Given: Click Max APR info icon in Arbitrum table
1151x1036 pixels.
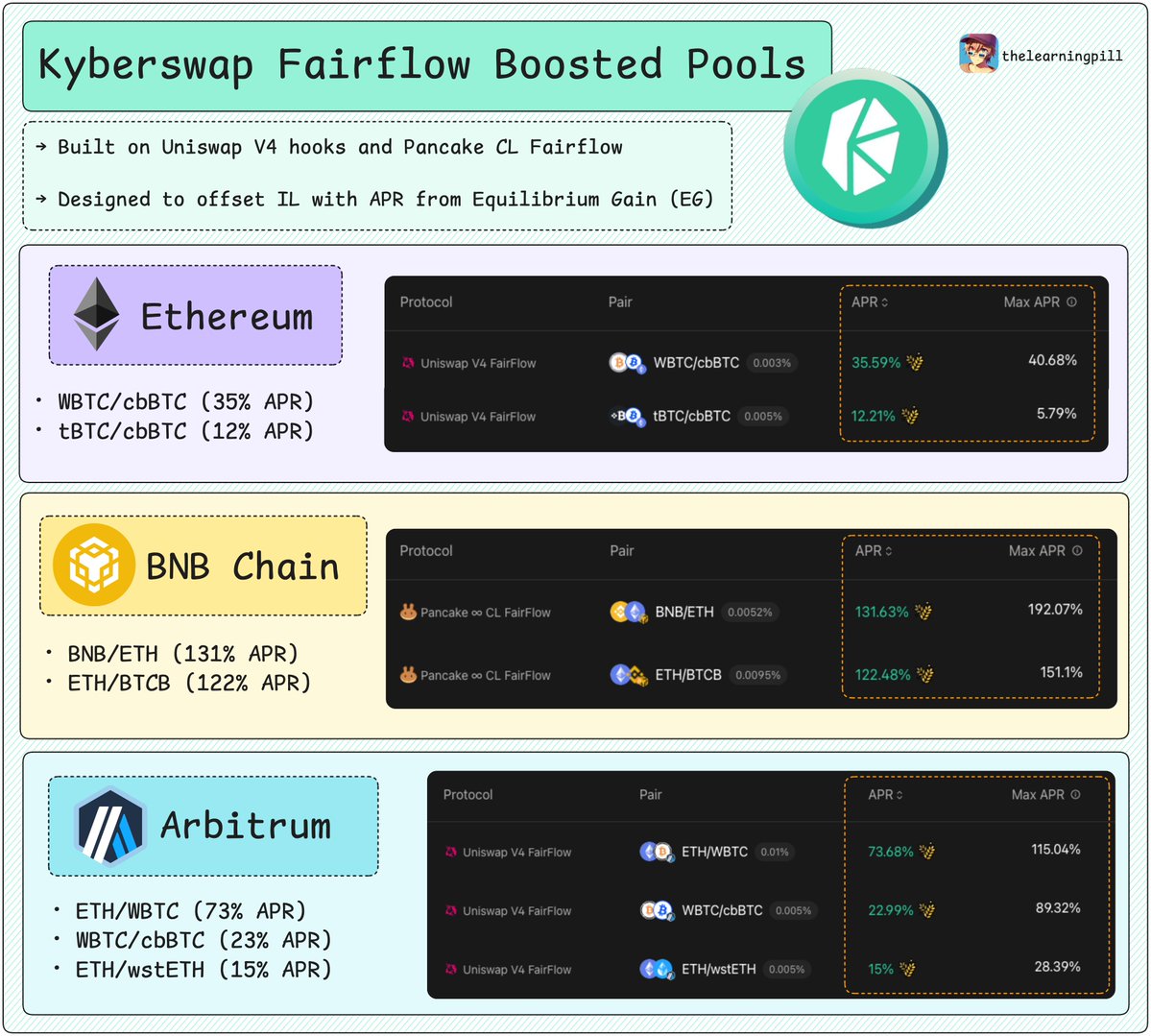Looking at the screenshot, I should [x=1075, y=794].
